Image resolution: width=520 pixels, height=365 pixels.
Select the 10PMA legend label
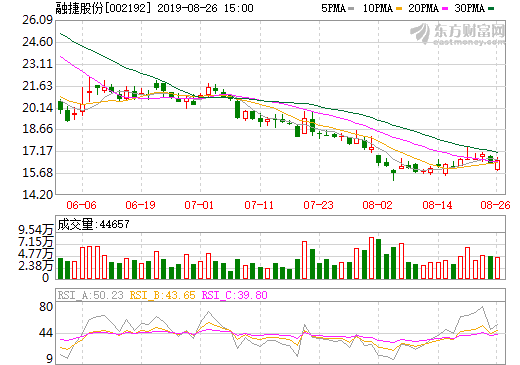point(378,8)
